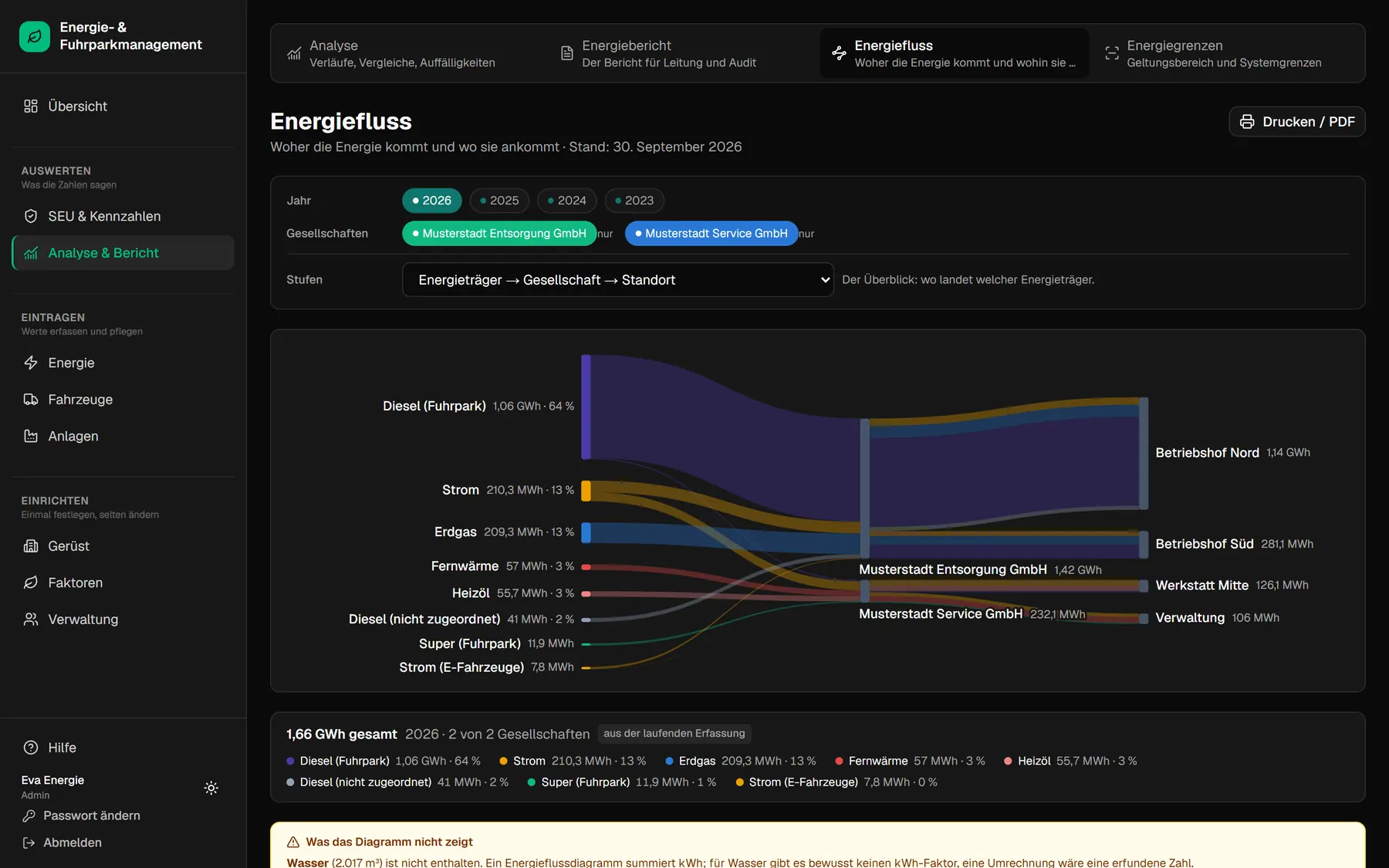Click the Betriebshof Nord node in the diagram

pyautogui.click(x=1144, y=454)
